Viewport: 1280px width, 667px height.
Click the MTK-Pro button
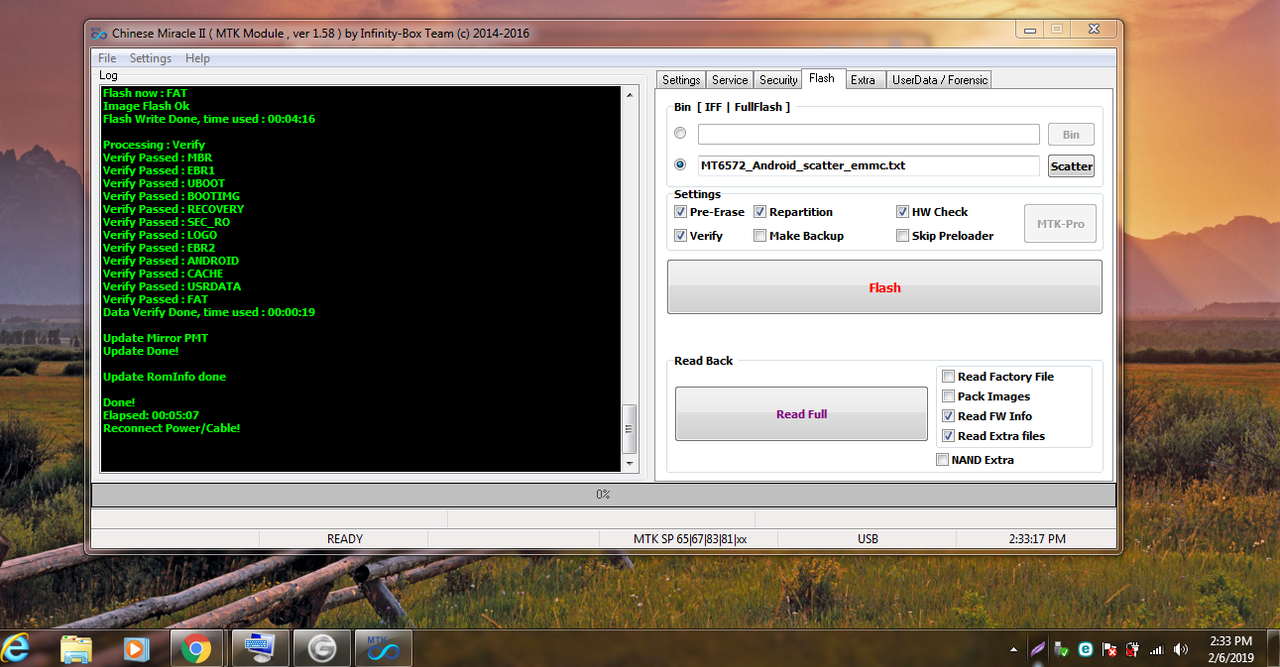(1060, 224)
